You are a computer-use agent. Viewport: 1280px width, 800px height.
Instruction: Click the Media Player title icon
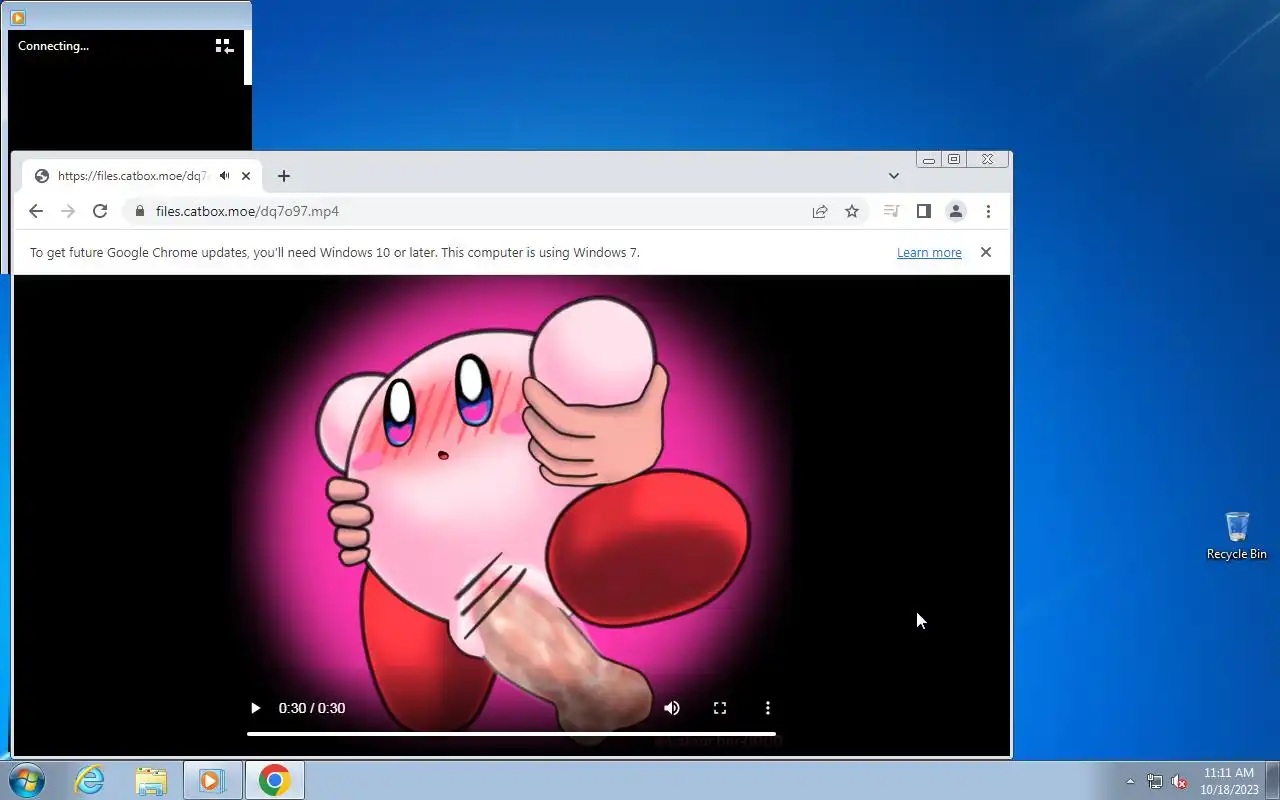[x=17, y=17]
